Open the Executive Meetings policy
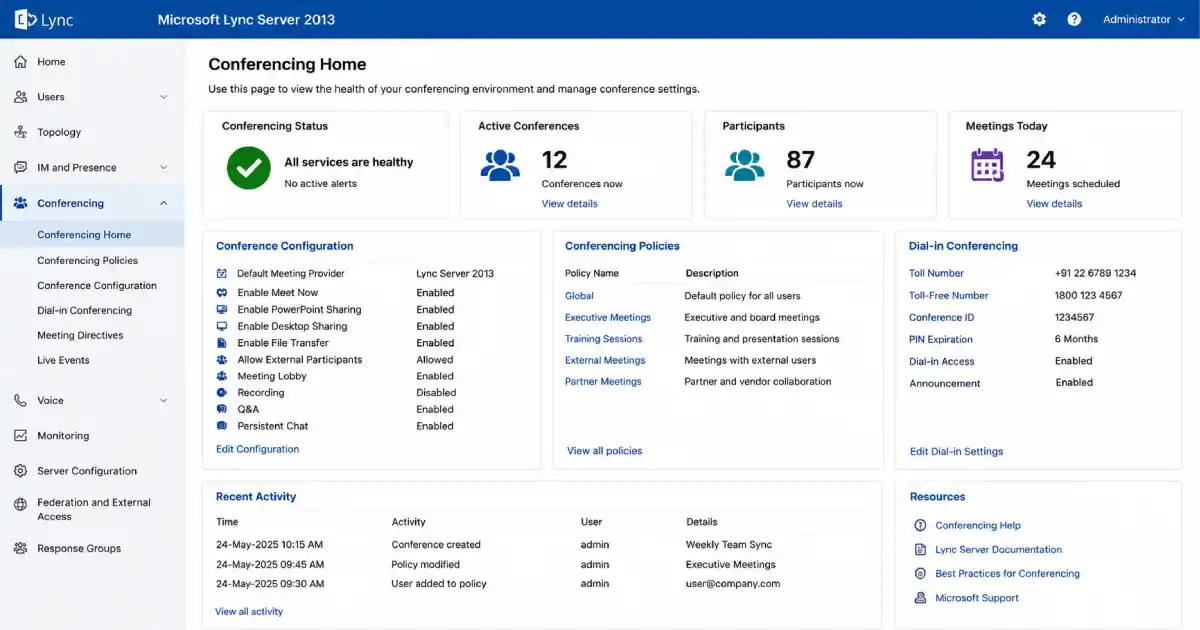Screen dimensions: 1200x630 (608, 317)
